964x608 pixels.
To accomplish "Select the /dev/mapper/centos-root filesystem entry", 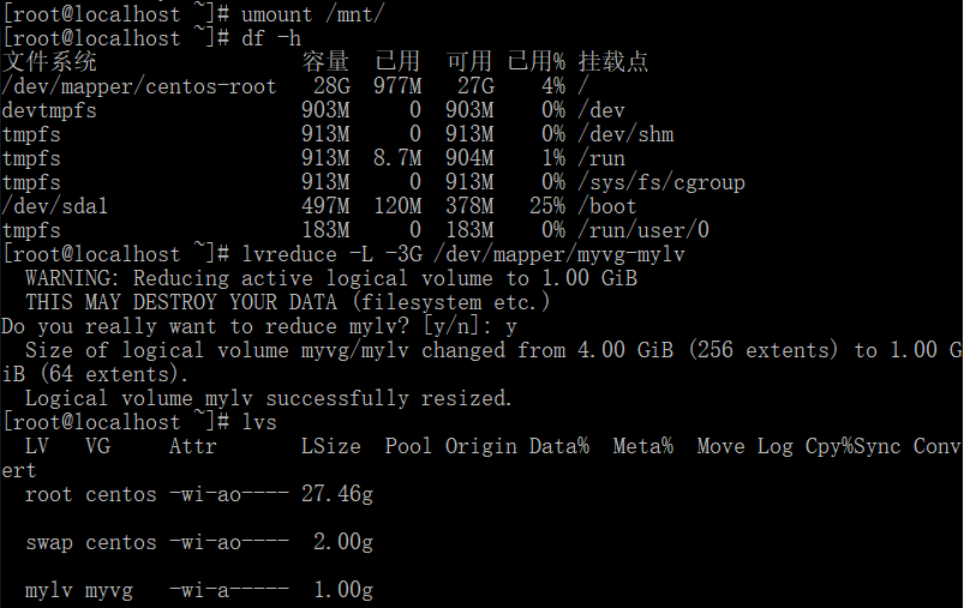I will click(x=139, y=87).
